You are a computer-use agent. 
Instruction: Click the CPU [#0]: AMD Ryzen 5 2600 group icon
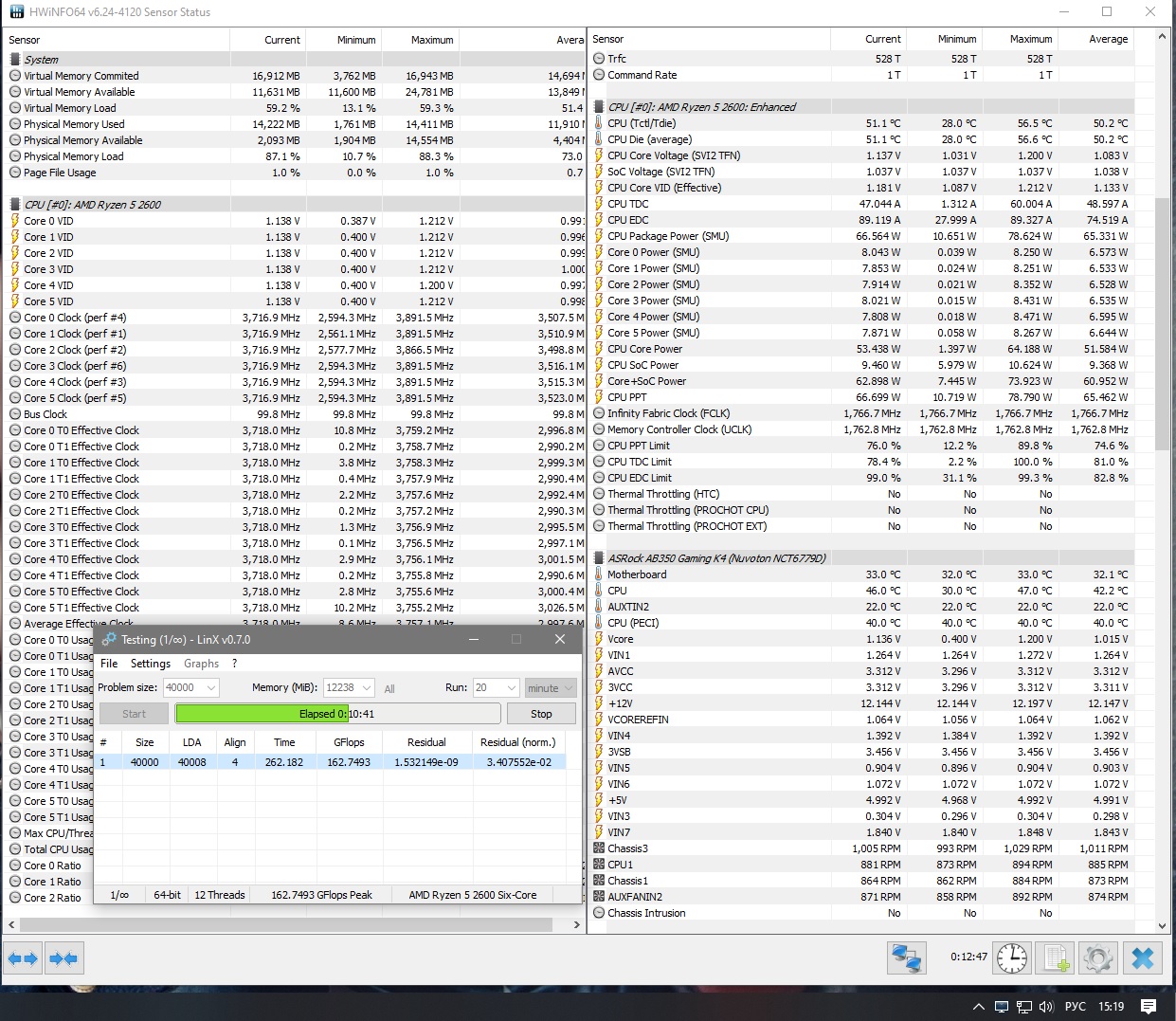point(15,204)
